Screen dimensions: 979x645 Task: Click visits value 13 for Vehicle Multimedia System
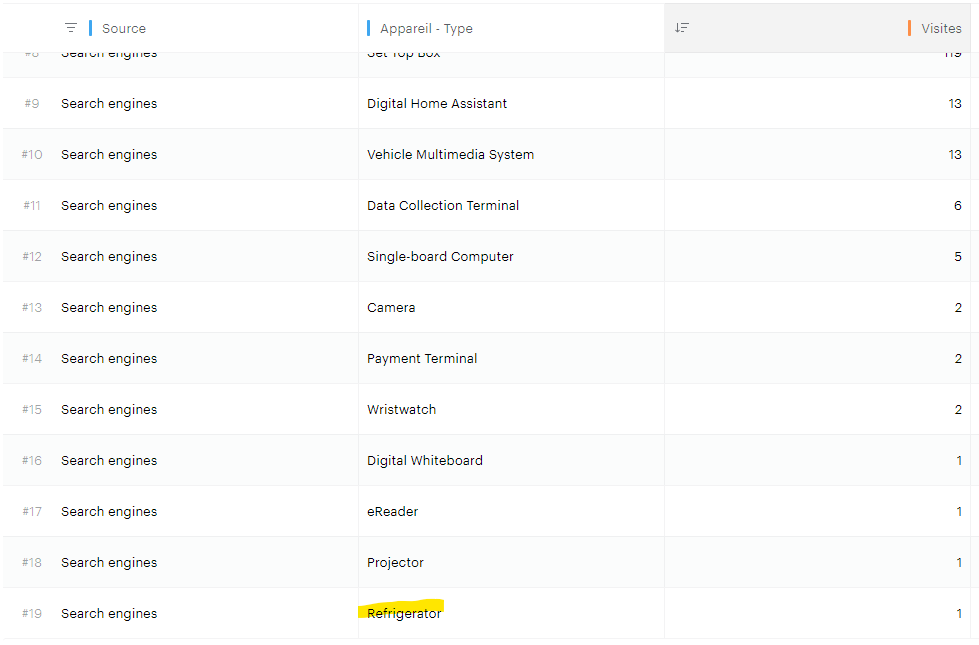tap(955, 155)
